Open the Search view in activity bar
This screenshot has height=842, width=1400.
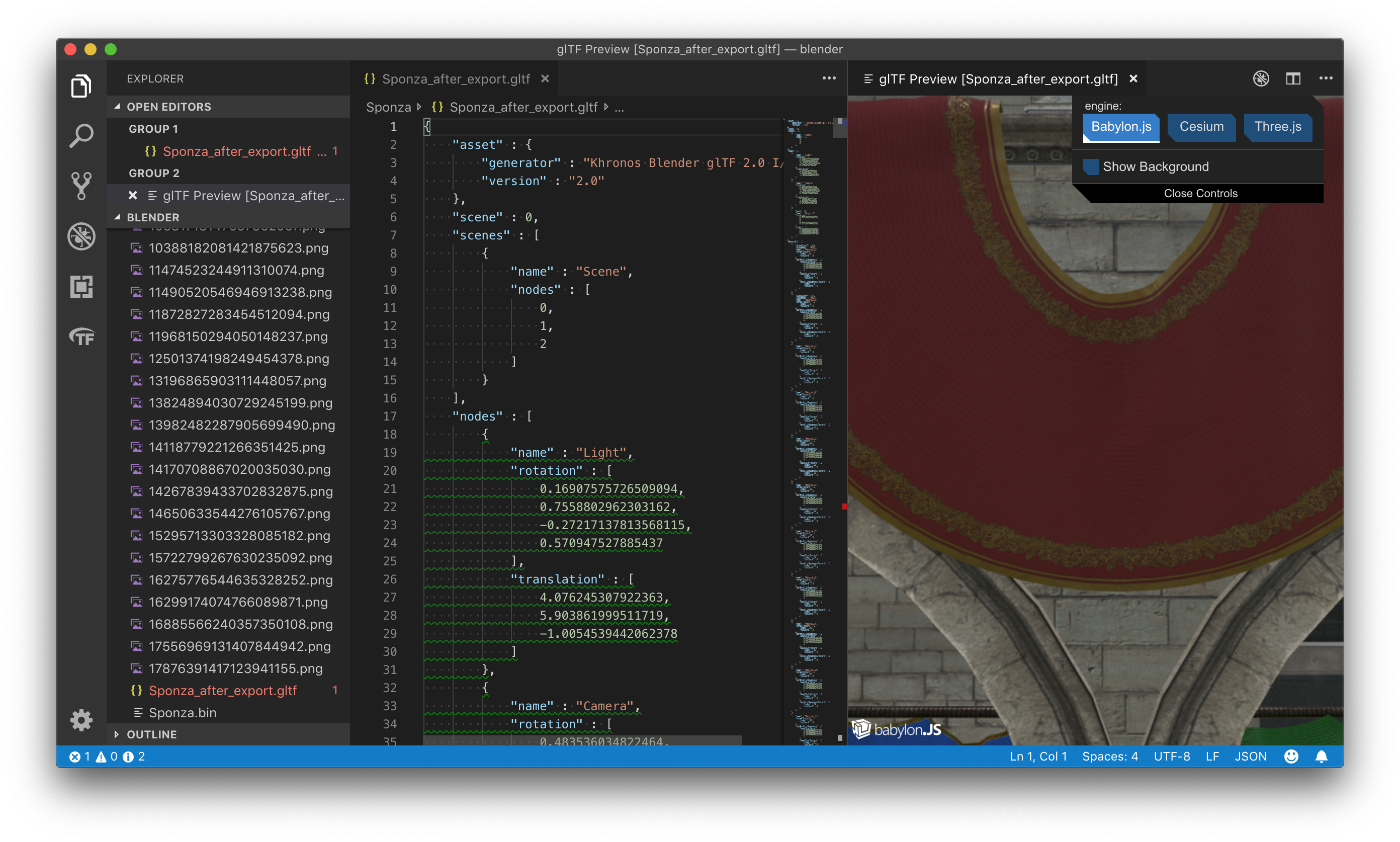(81, 136)
